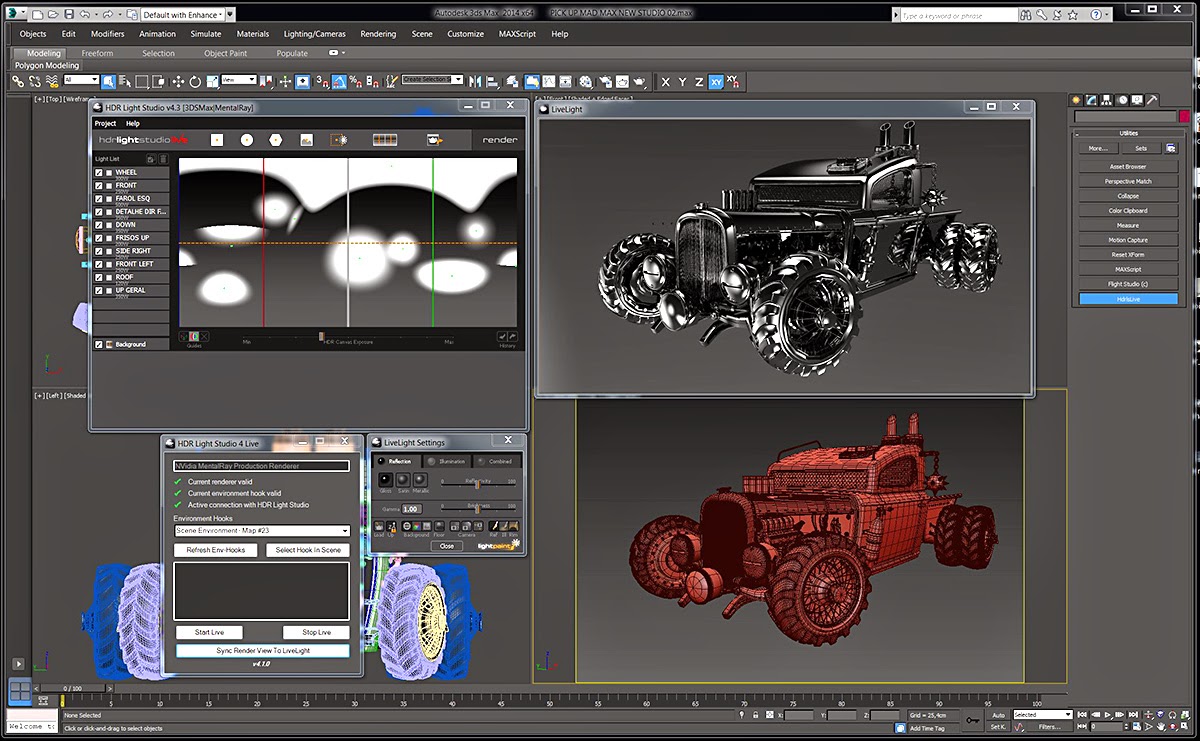Click the Floor icon in LiveLight Settings
This screenshot has height=741, width=1200.
(439, 526)
